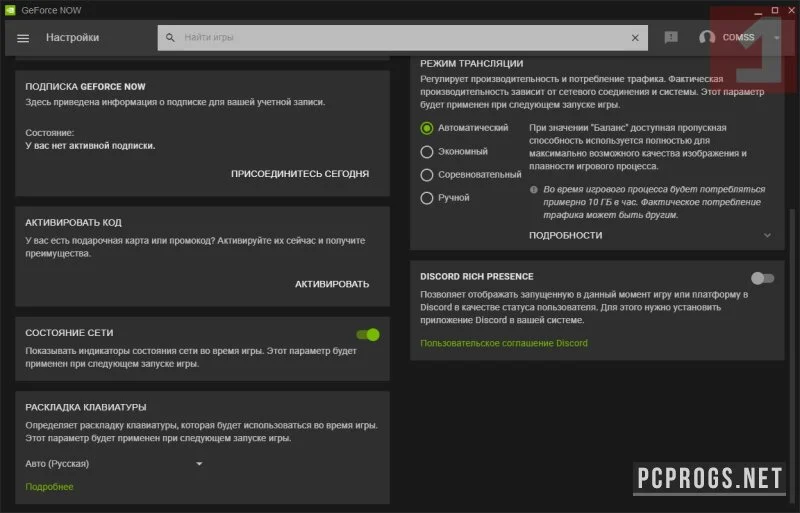This screenshot has width=800, height=513.
Task: Click the 'РАСКЛАДКА КЛАВИАТУРЫ' heading
Action: 86,407
